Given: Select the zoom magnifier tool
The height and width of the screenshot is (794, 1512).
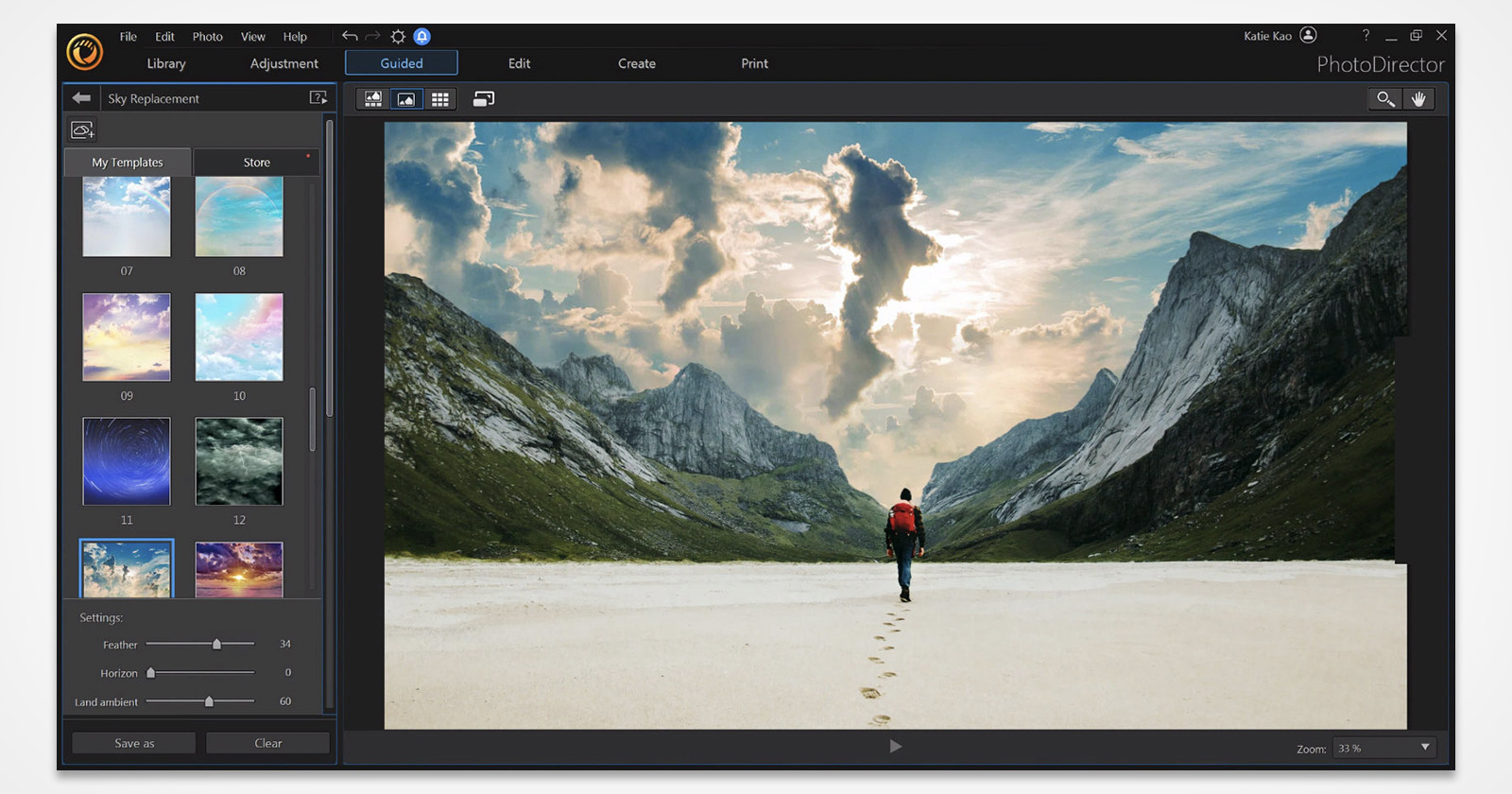Looking at the screenshot, I should [1385, 99].
